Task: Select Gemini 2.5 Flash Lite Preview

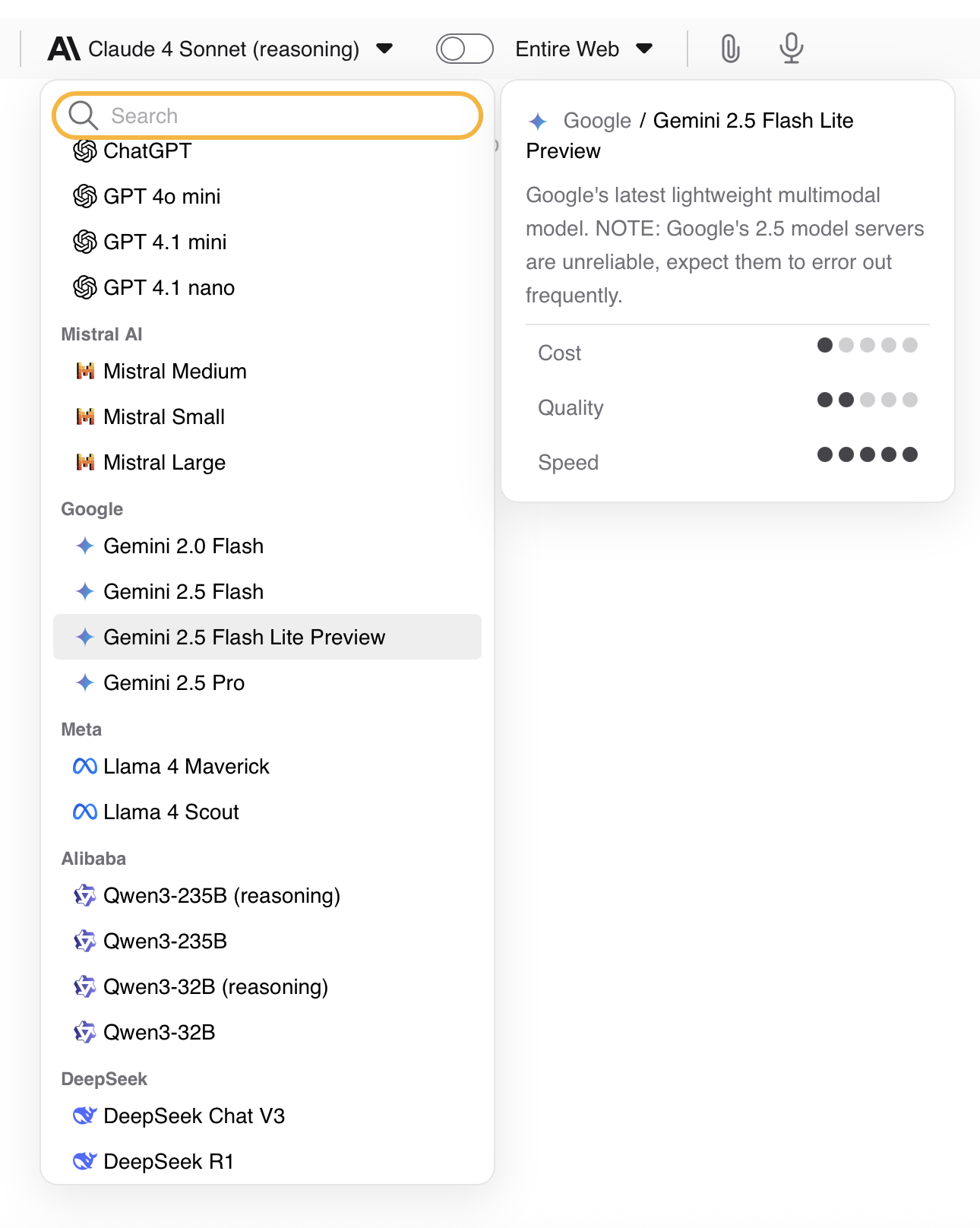Action: [x=244, y=637]
